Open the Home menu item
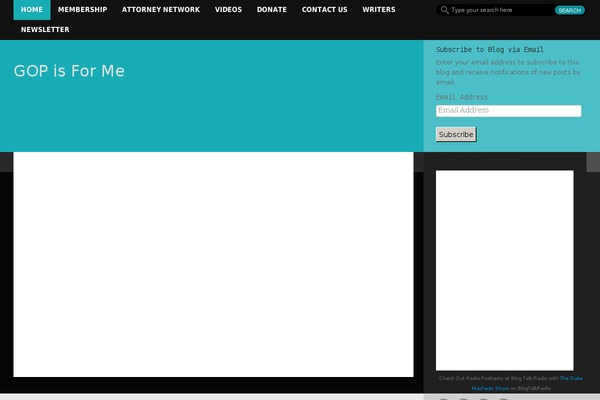 (x=32, y=10)
